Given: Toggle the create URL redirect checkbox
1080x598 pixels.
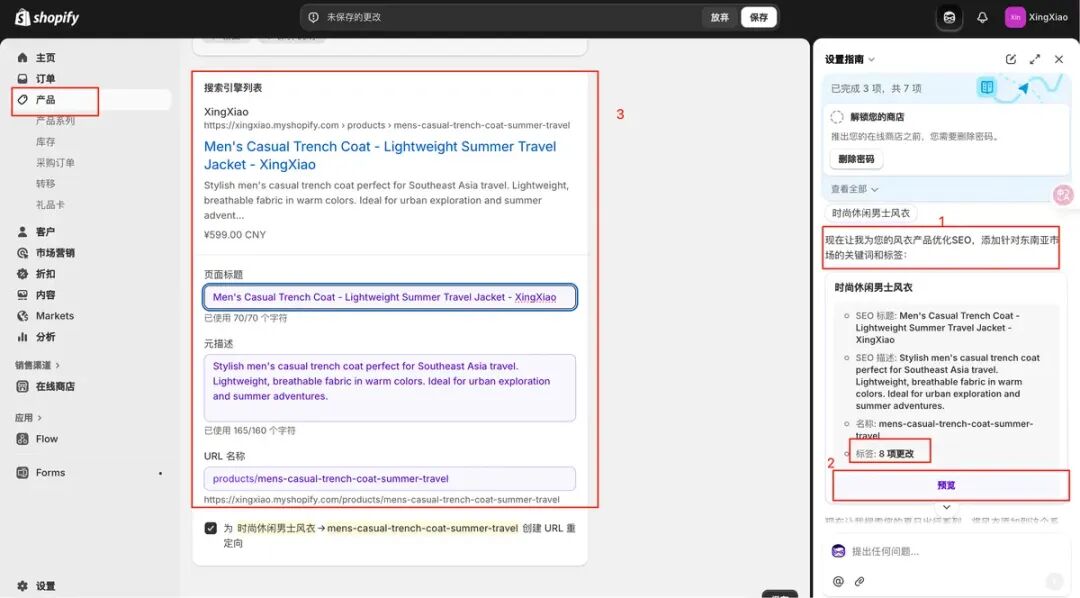Looking at the screenshot, I should tap(210, 528).
